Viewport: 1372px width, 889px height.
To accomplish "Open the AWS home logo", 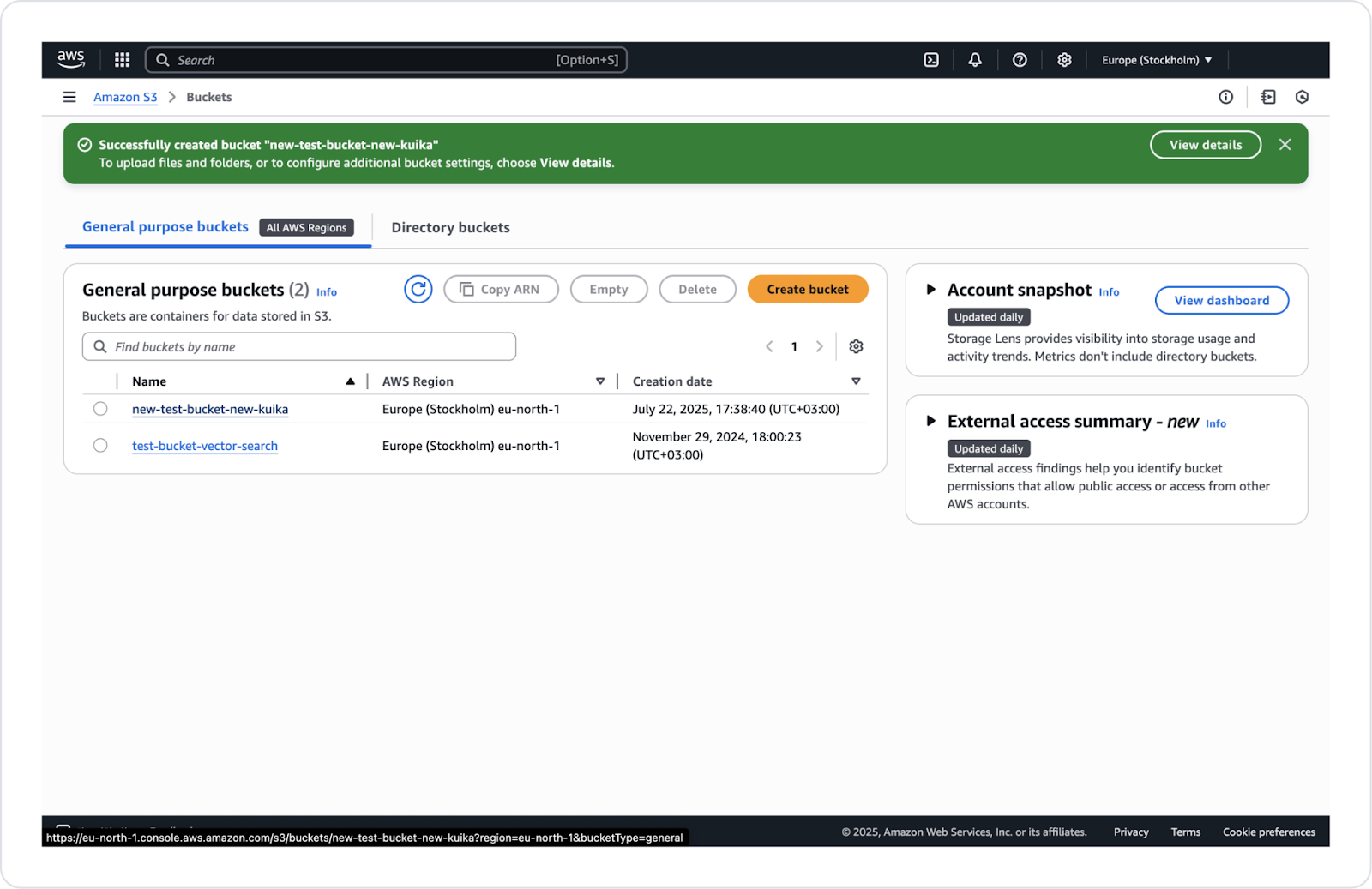I will pos(71,59).
